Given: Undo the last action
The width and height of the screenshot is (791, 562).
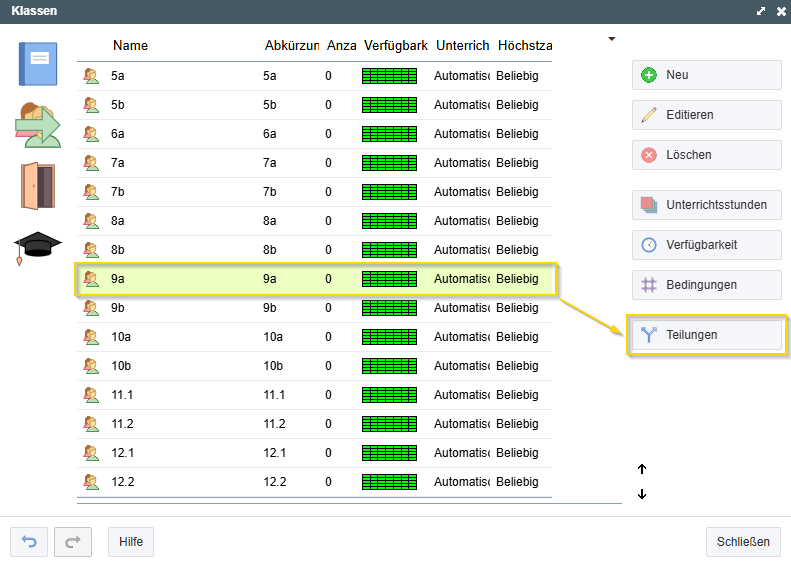Looking at the screenshot, I should click(29, 542).
